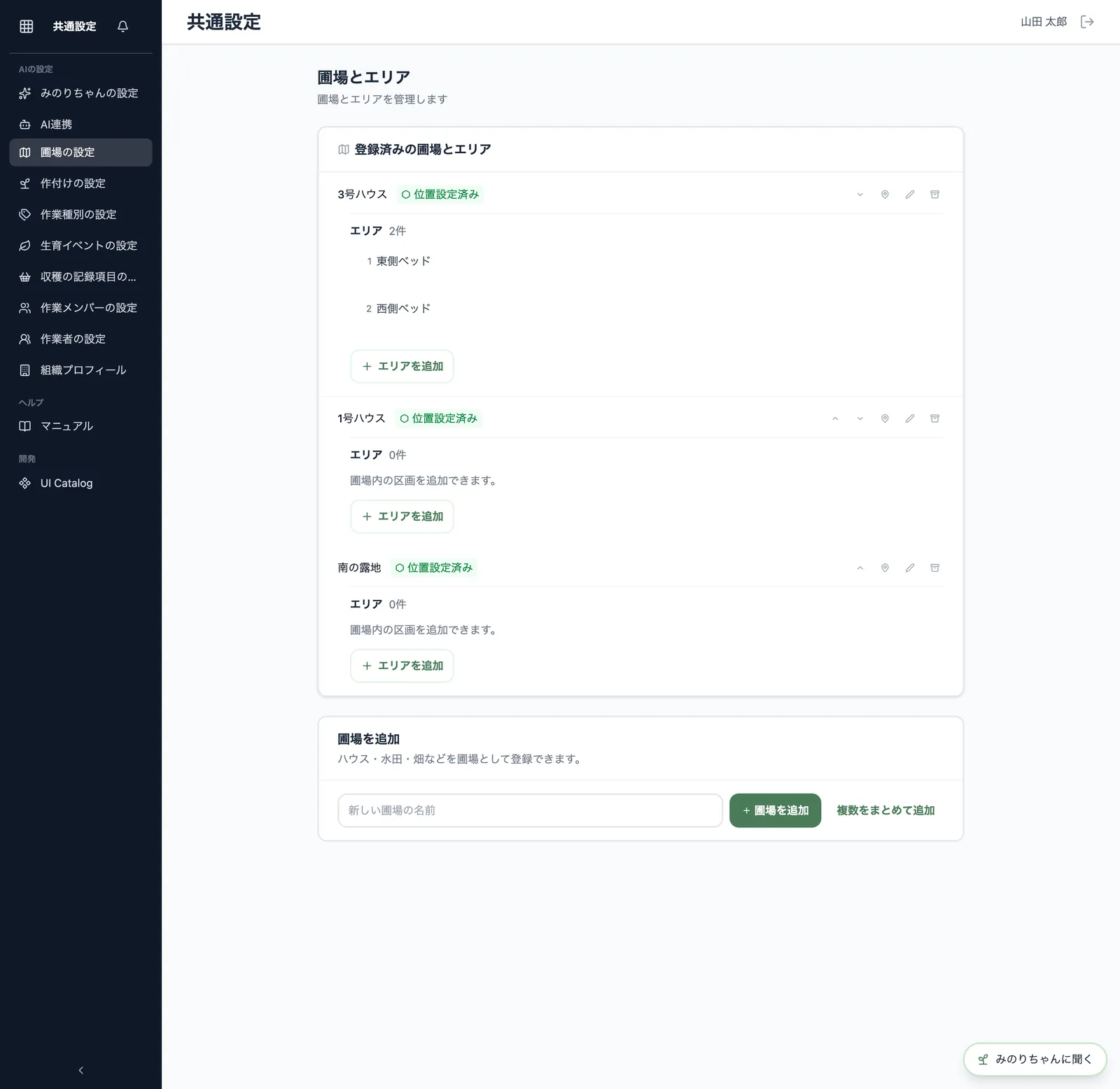
Task: Click 複数をまとめて追加 link
Action: click(x=885, y=810)
